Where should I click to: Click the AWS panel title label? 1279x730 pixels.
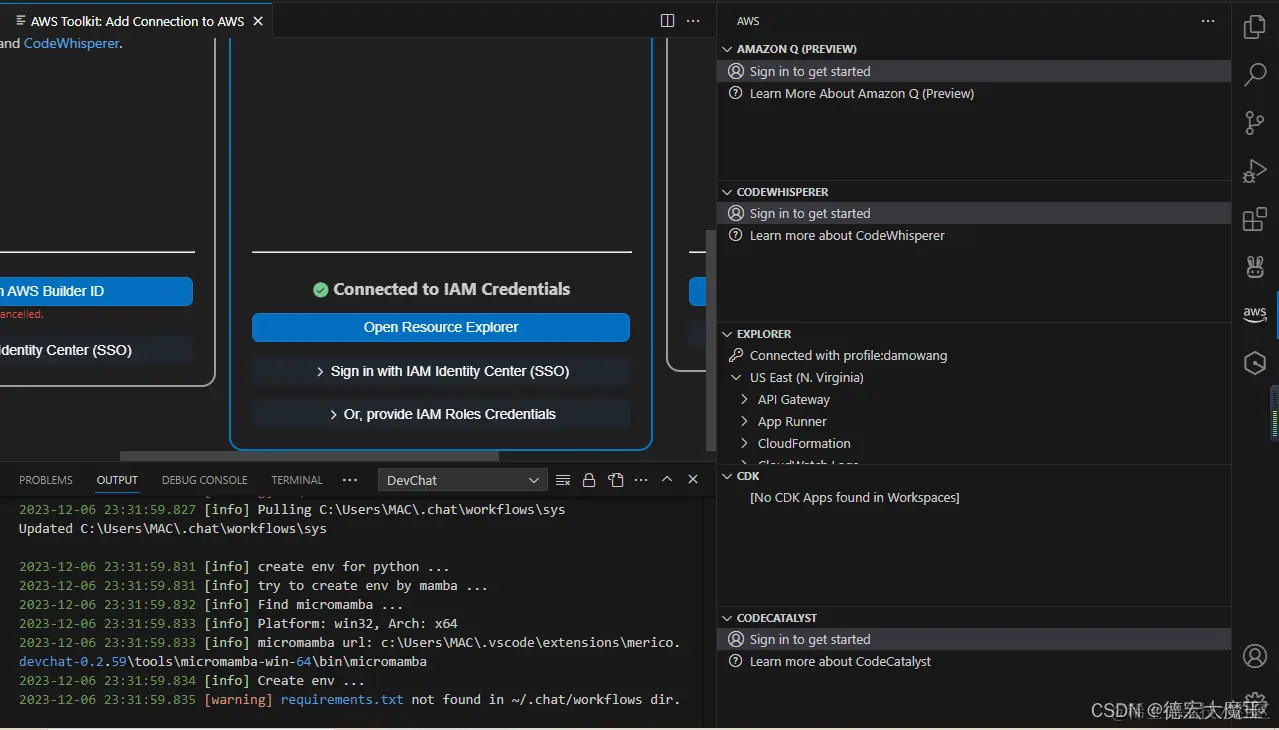click(748, 21)
